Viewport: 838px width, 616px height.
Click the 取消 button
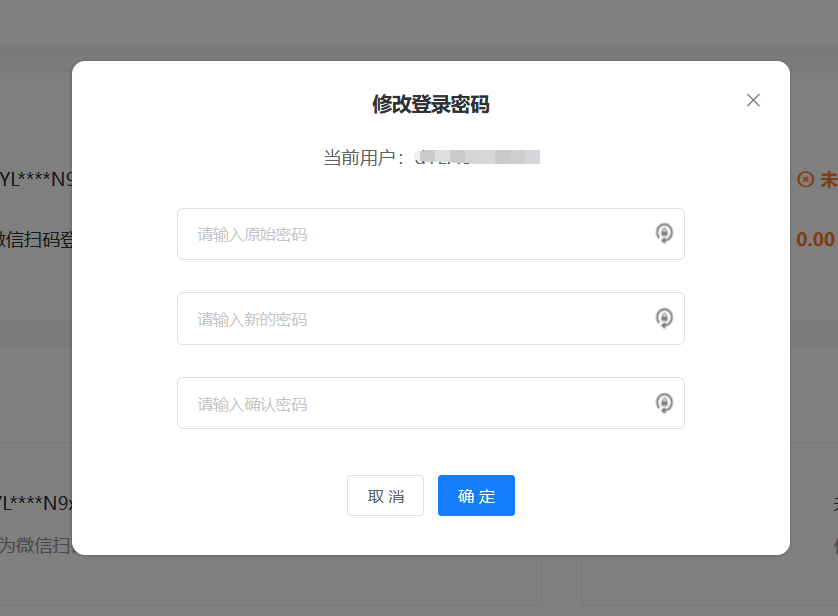385,496
